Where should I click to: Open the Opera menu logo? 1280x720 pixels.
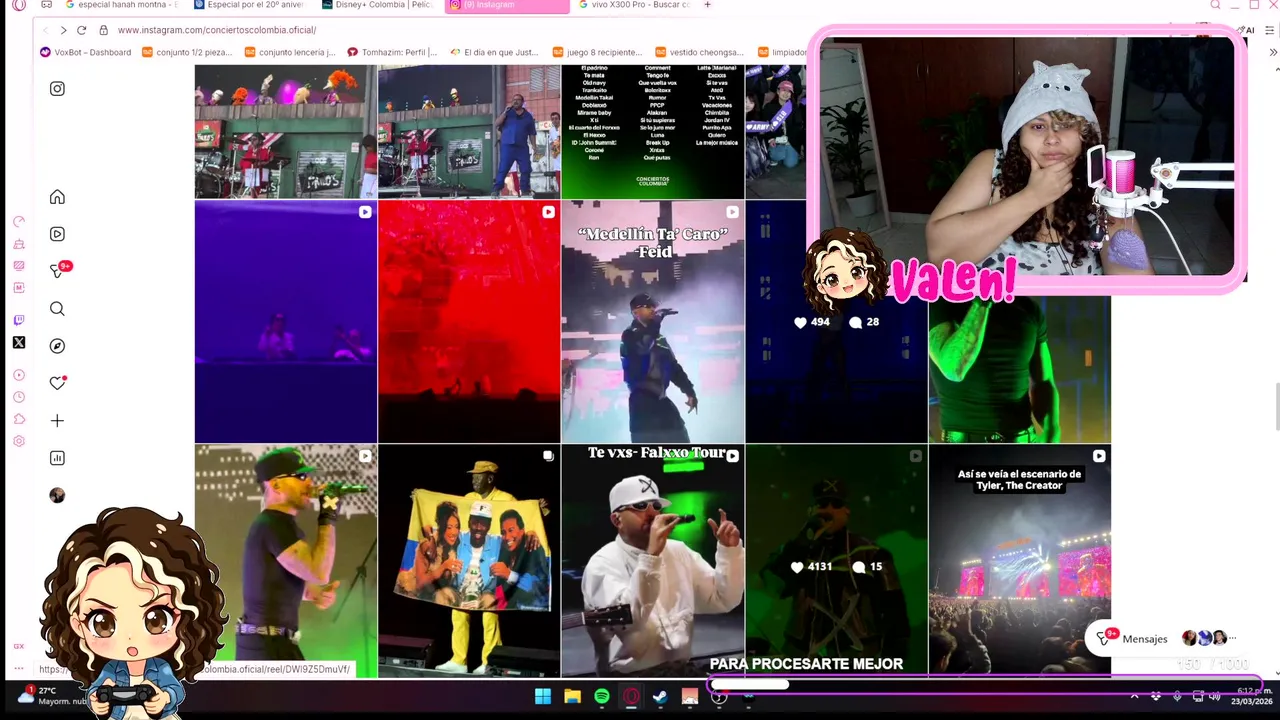point(19,5)
